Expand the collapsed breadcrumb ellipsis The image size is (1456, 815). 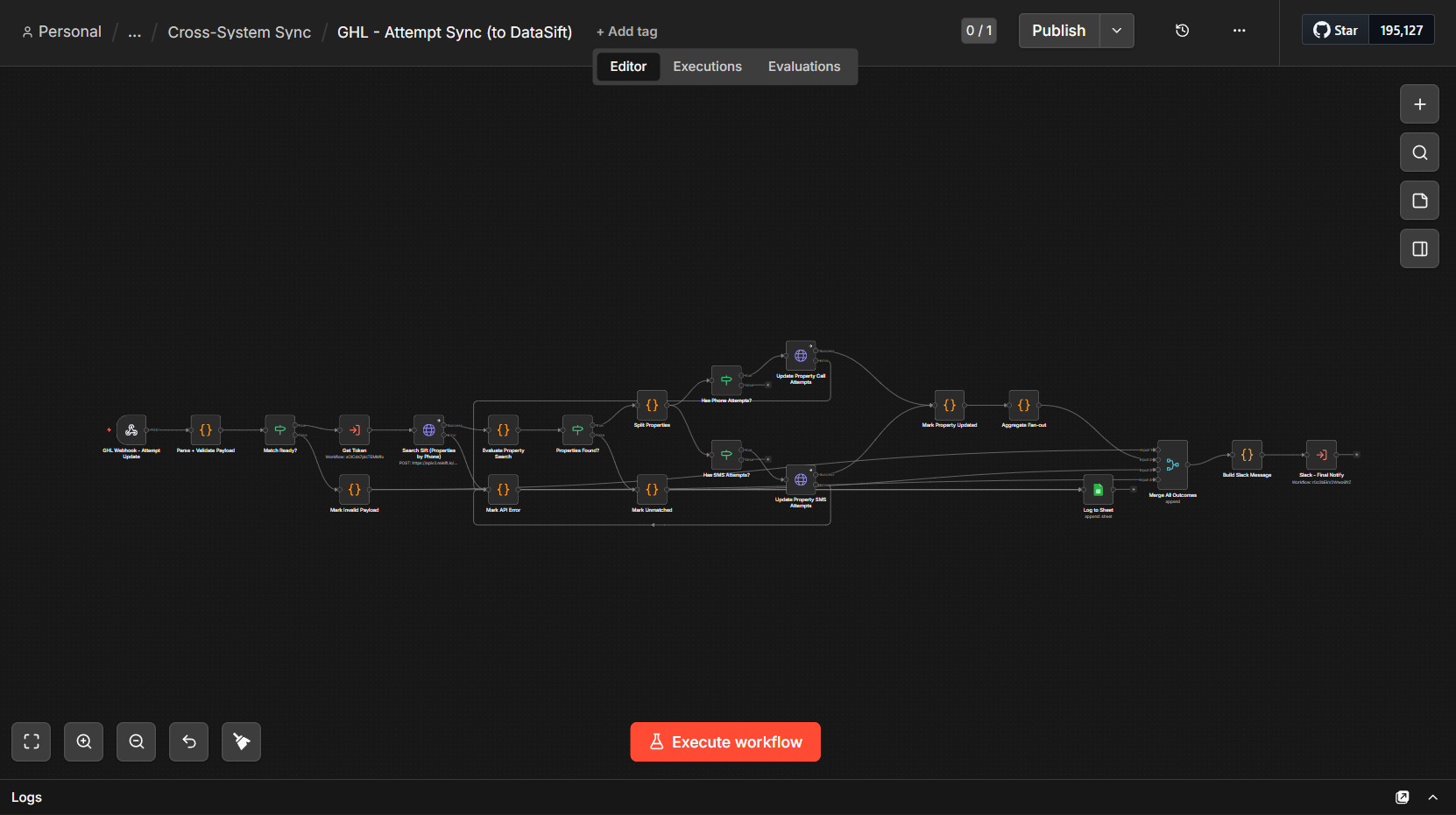(x=134, y=32)
